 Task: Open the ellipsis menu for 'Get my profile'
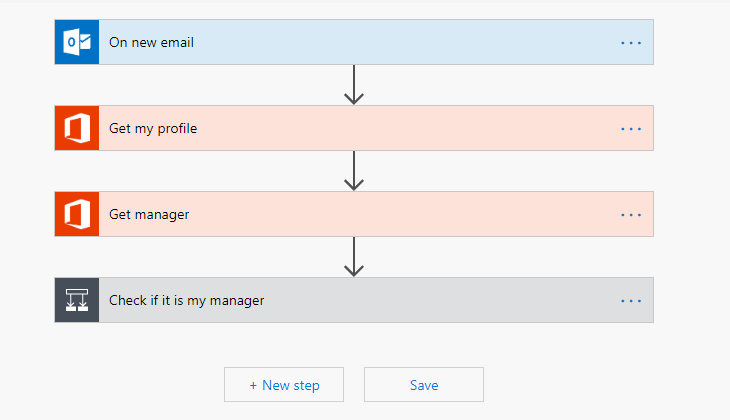pyautogui.click(x=631, y=129)
